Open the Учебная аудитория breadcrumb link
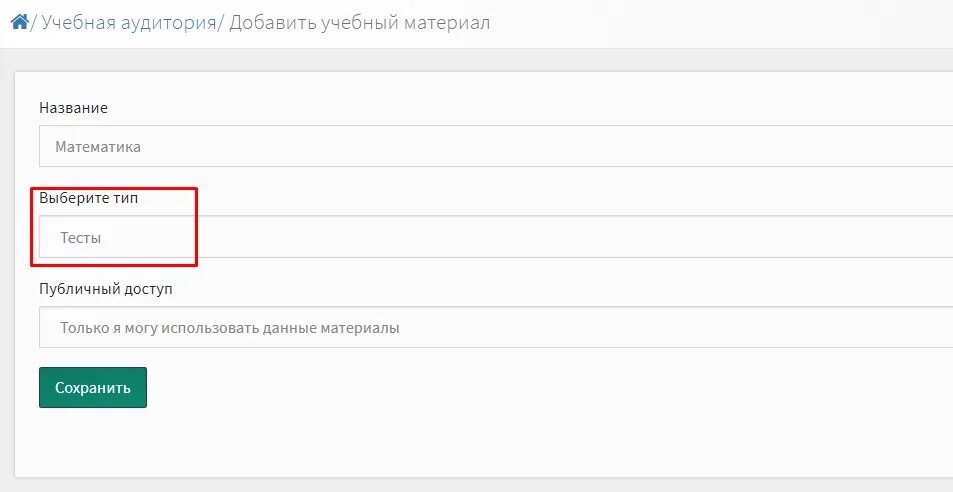Image resolution: width=953 pixels, height=492 pixels. point(128,22)
